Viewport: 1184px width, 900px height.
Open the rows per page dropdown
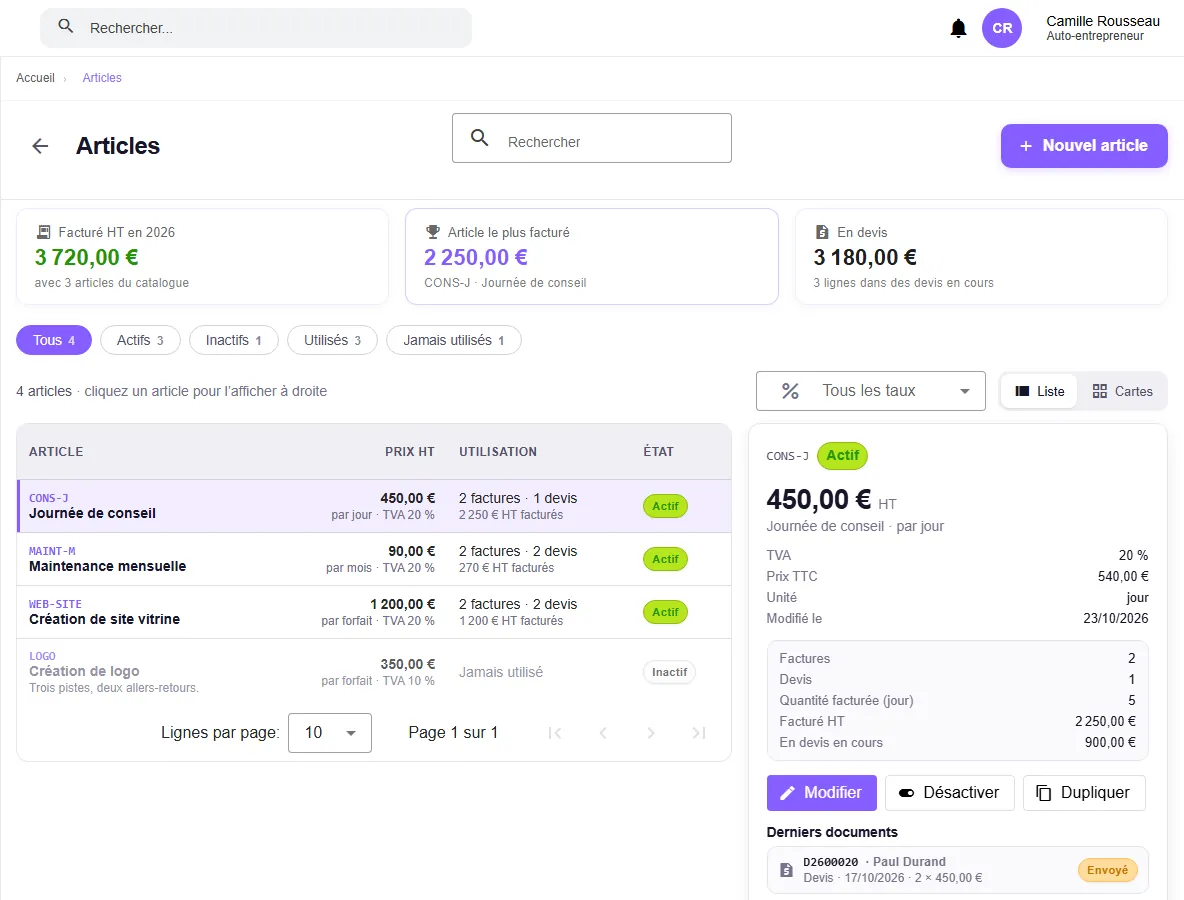[330, 732]
